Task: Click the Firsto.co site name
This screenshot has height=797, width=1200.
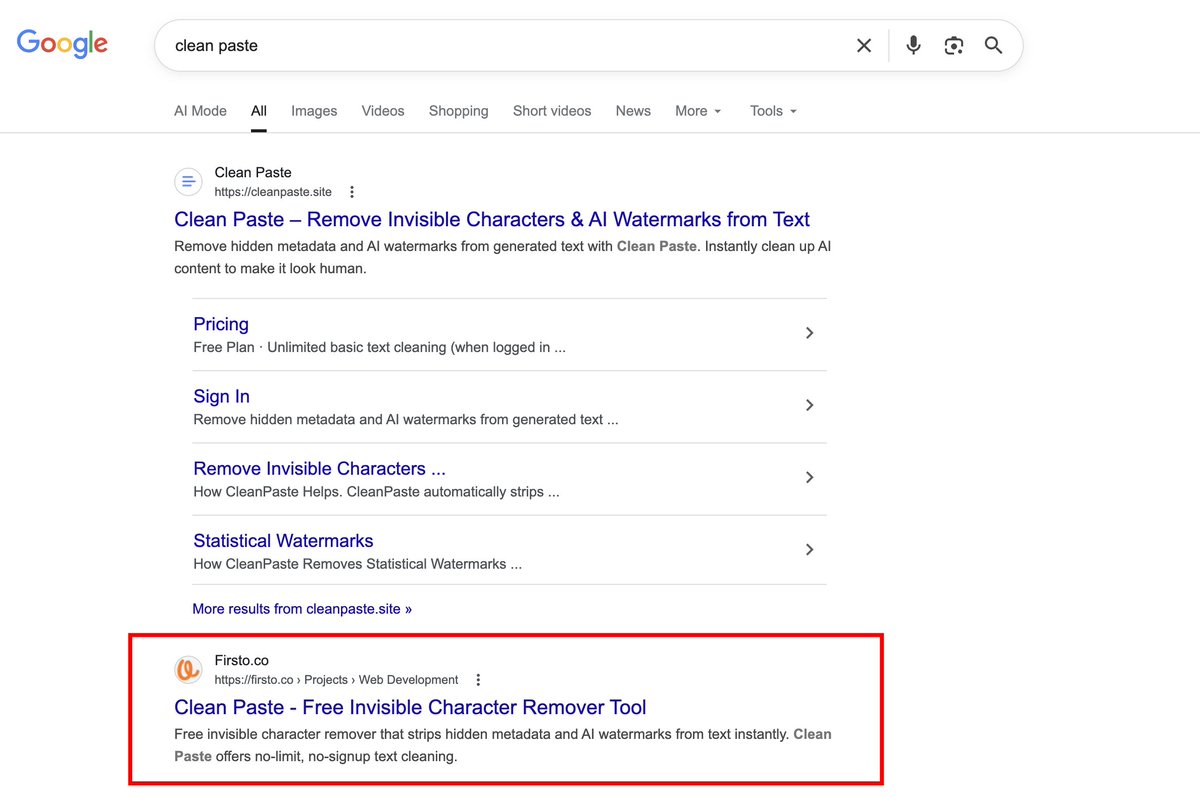Action: point(242,661)
